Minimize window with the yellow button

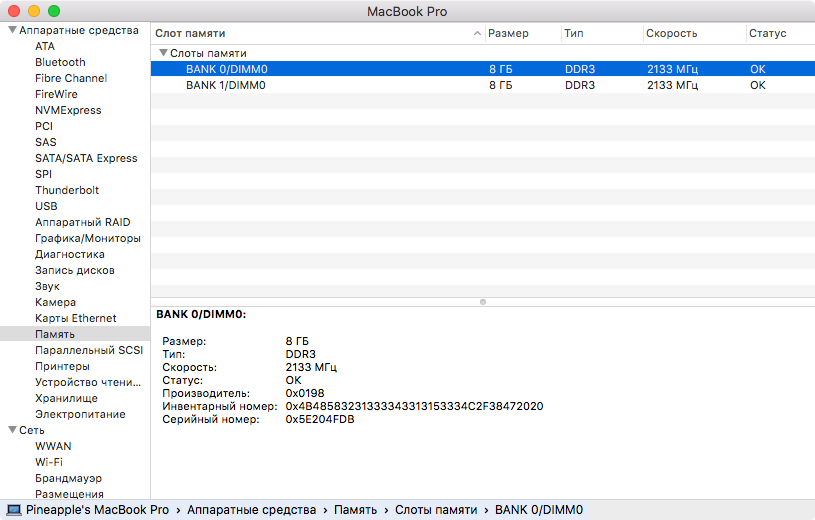(34, 11)
